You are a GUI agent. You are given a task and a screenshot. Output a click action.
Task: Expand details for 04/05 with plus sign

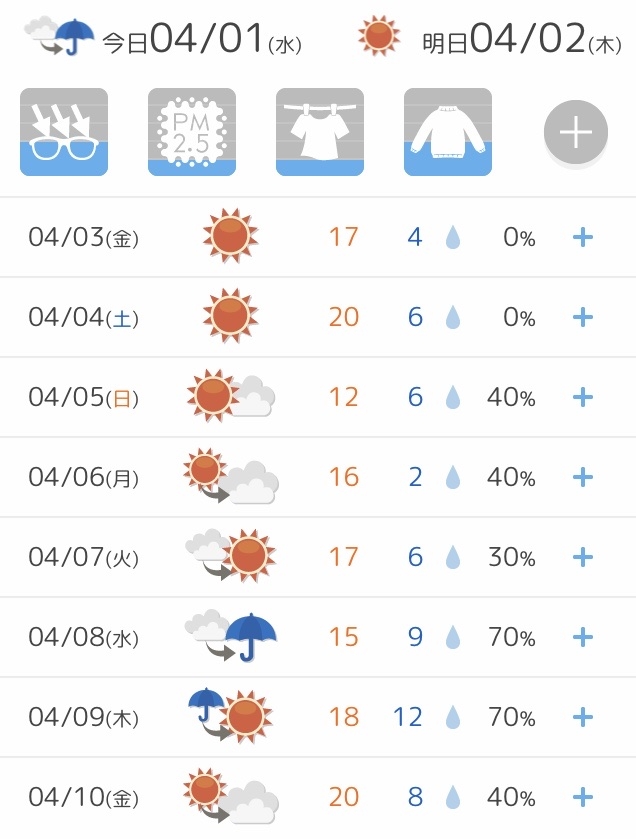[583, 397]
